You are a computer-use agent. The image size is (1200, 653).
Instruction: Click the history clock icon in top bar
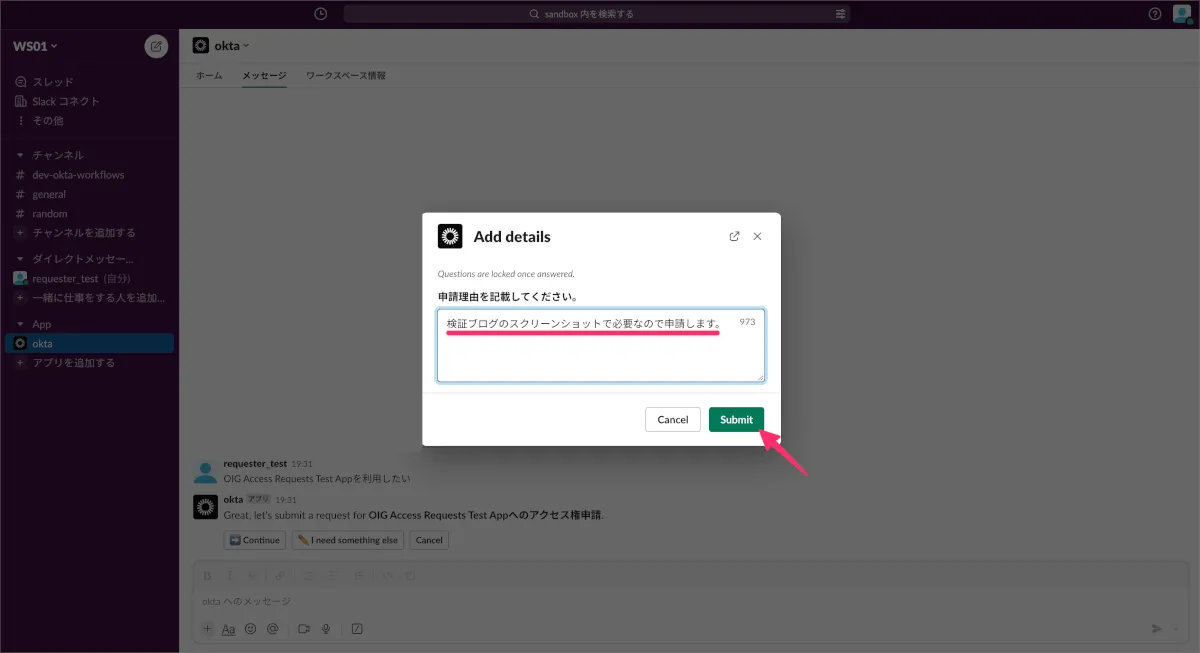[320, 14]
